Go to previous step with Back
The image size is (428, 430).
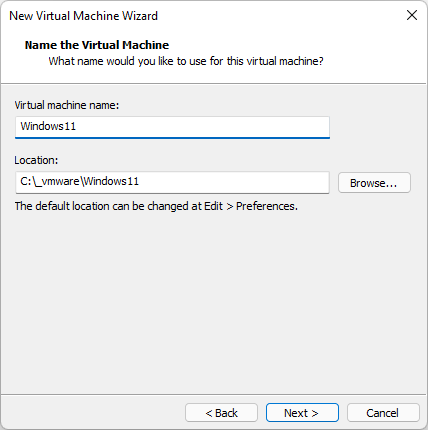click(x=221, y=413)
